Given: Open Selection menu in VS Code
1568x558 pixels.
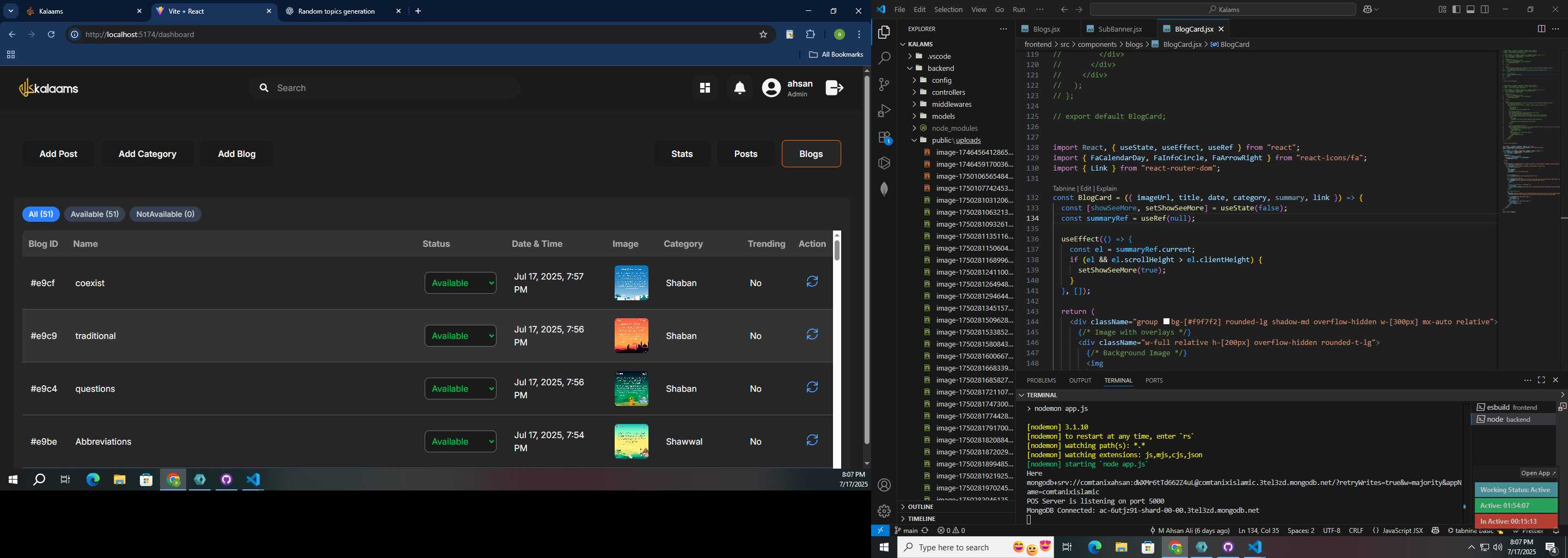Looking at the screenshot, I should 948,10.
